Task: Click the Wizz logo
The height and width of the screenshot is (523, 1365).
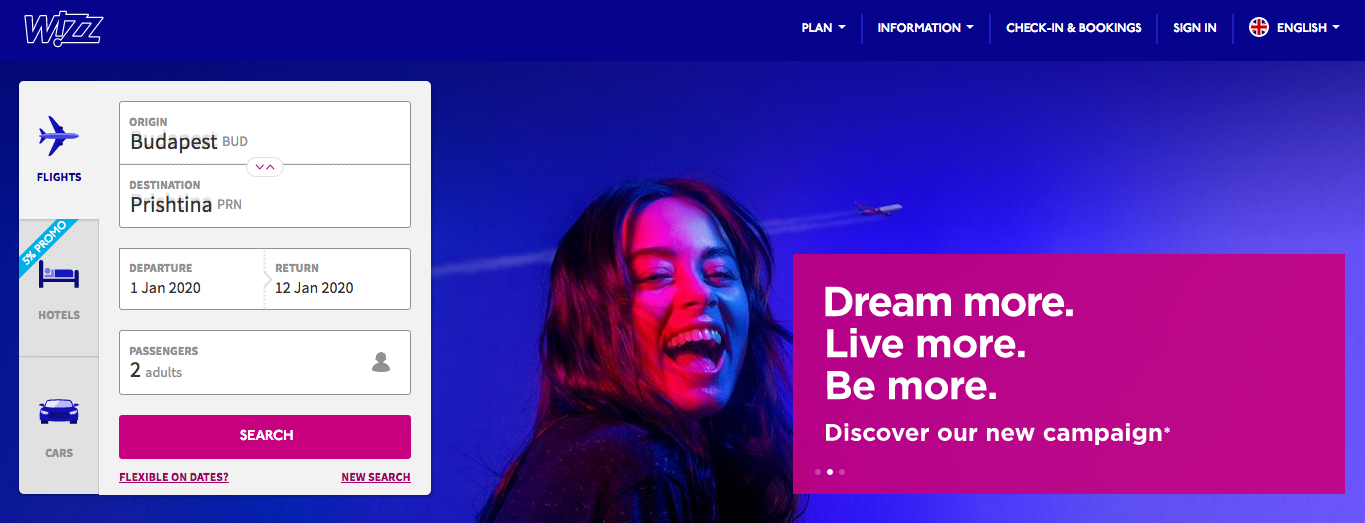Action: pos(63,28)
